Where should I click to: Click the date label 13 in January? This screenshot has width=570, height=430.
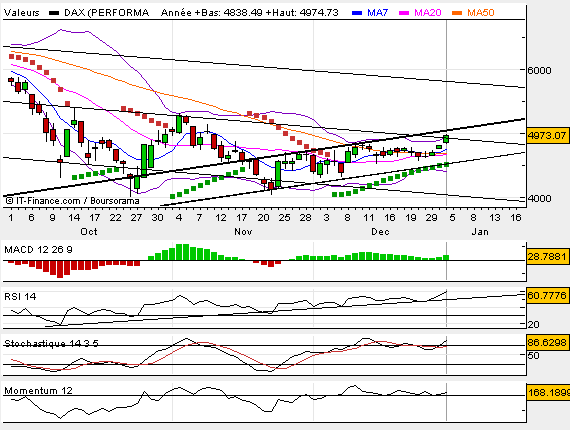pyautogui.click(x=494, y=217)
